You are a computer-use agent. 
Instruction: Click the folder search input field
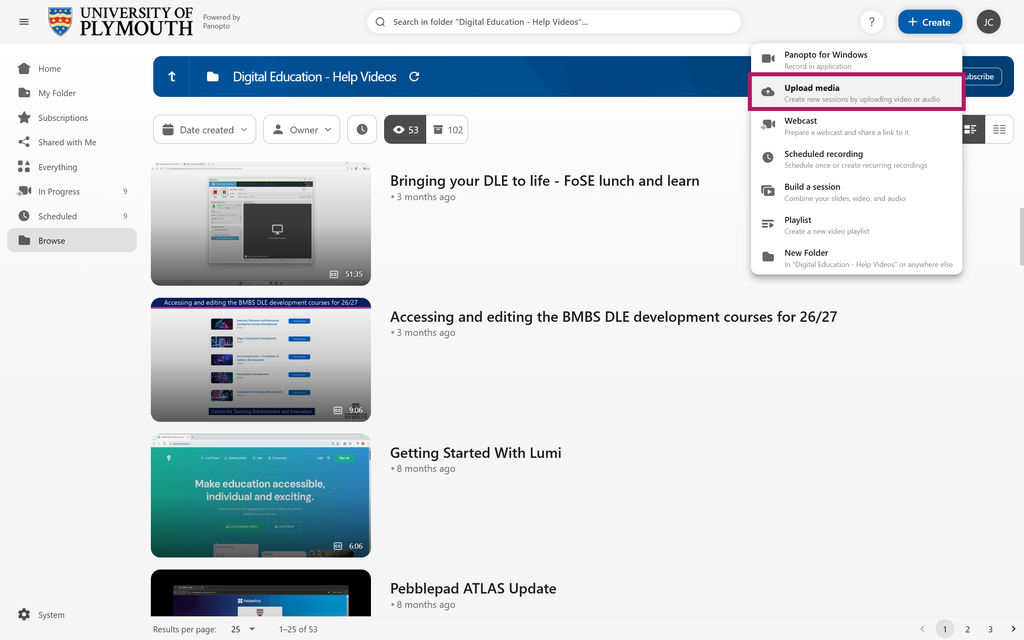coord(554,22)
